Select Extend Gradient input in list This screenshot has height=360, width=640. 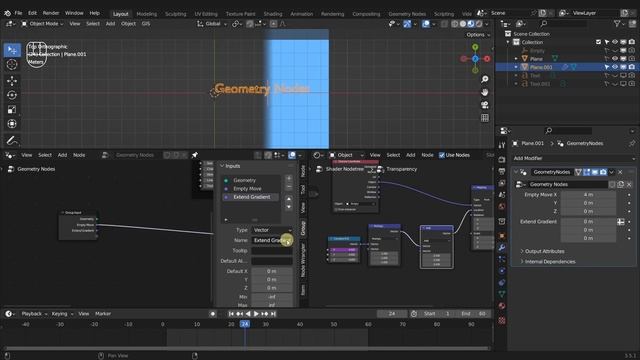click(251, 197)
